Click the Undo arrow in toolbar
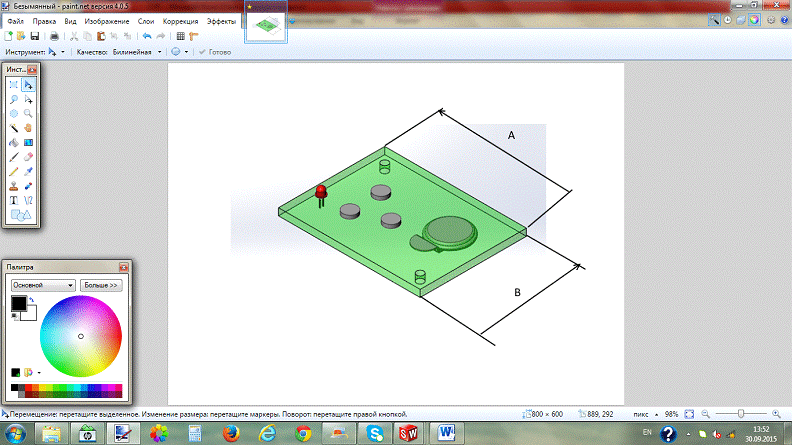 point(146,36)
